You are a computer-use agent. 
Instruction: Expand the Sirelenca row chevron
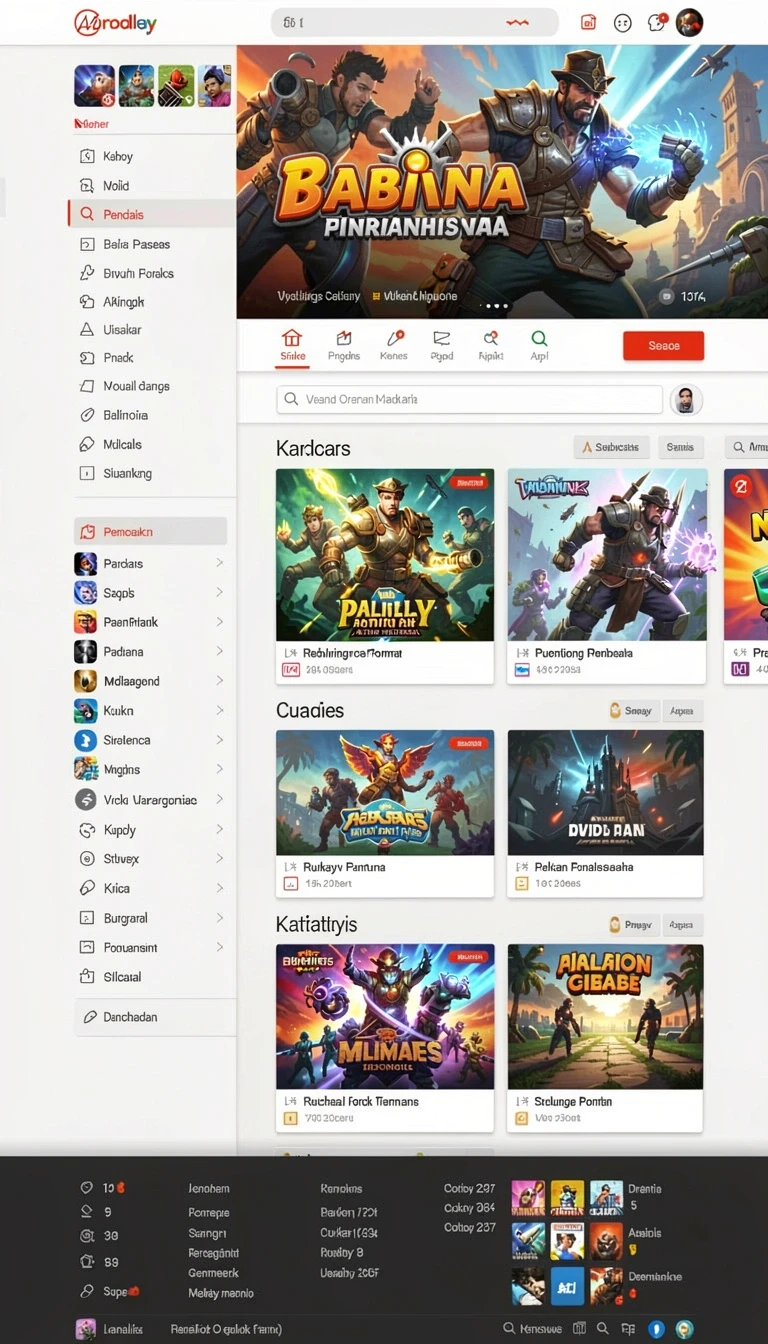[x=219, y=740]
